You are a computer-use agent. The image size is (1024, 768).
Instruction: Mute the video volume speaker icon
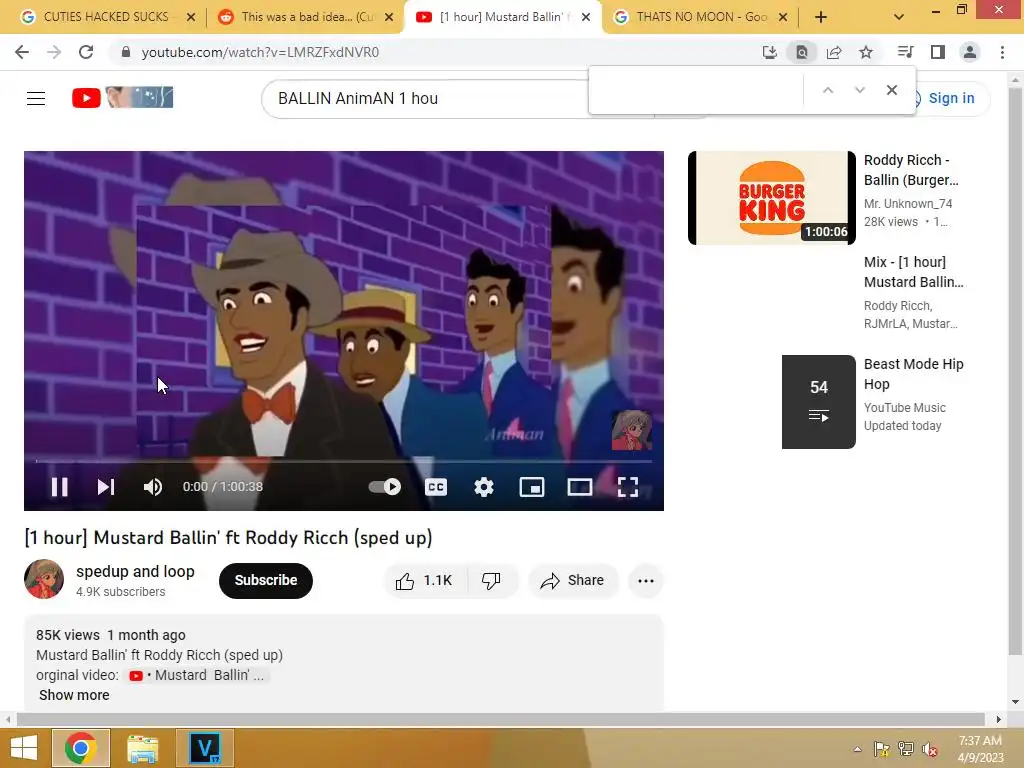(x=153, y=487)
